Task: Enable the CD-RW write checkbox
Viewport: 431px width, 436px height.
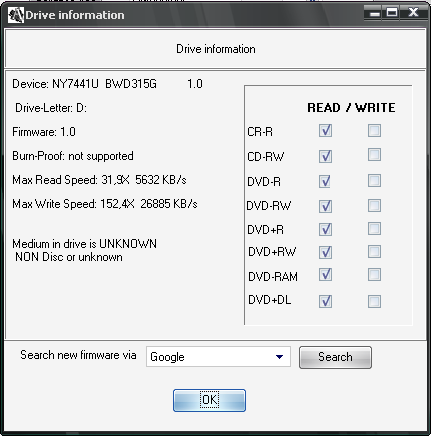Action: tap(374, 155)
